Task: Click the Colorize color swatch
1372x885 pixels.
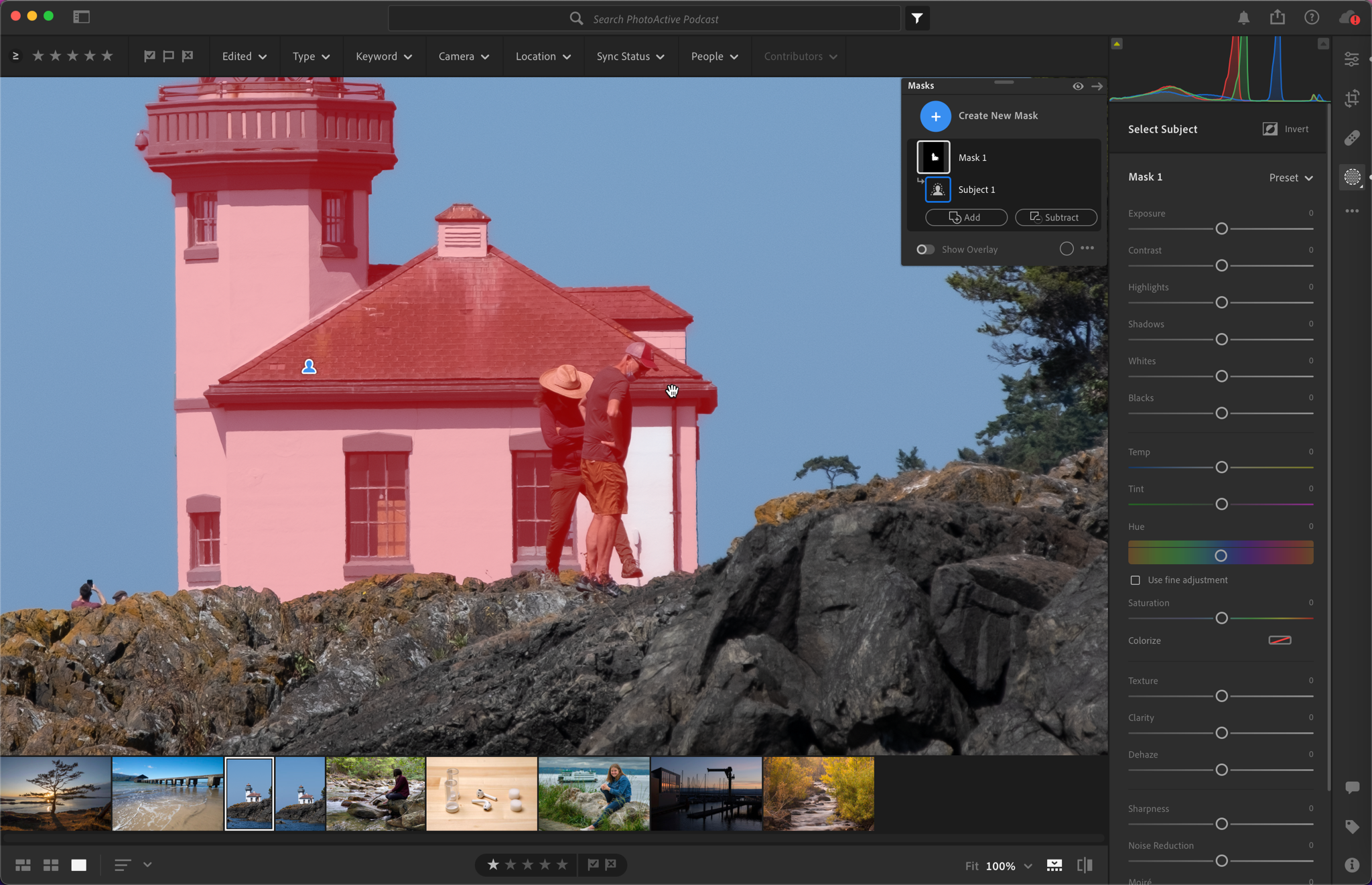Action: pos(1280,640)
